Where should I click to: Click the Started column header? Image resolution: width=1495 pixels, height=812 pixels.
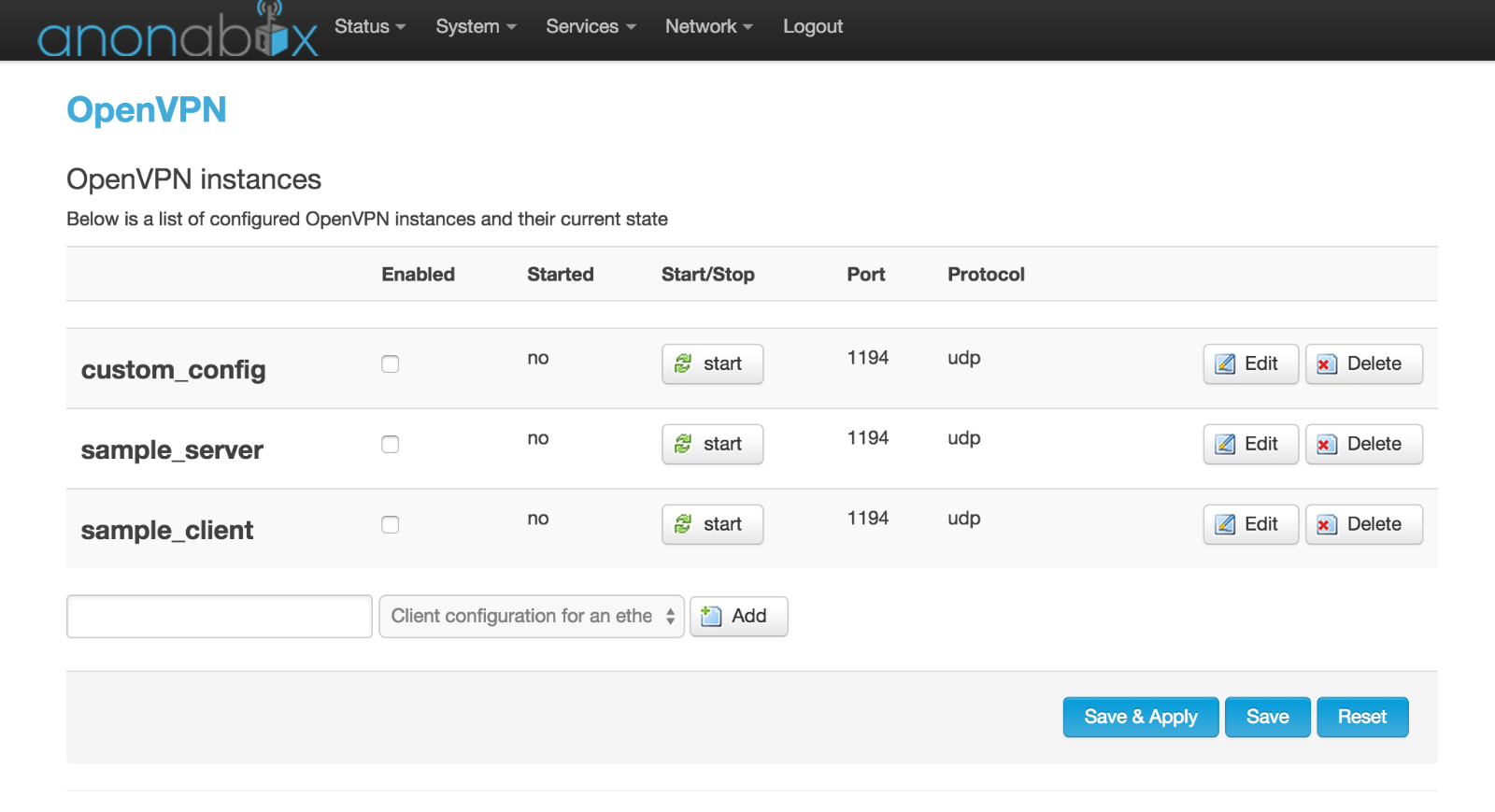561,275
